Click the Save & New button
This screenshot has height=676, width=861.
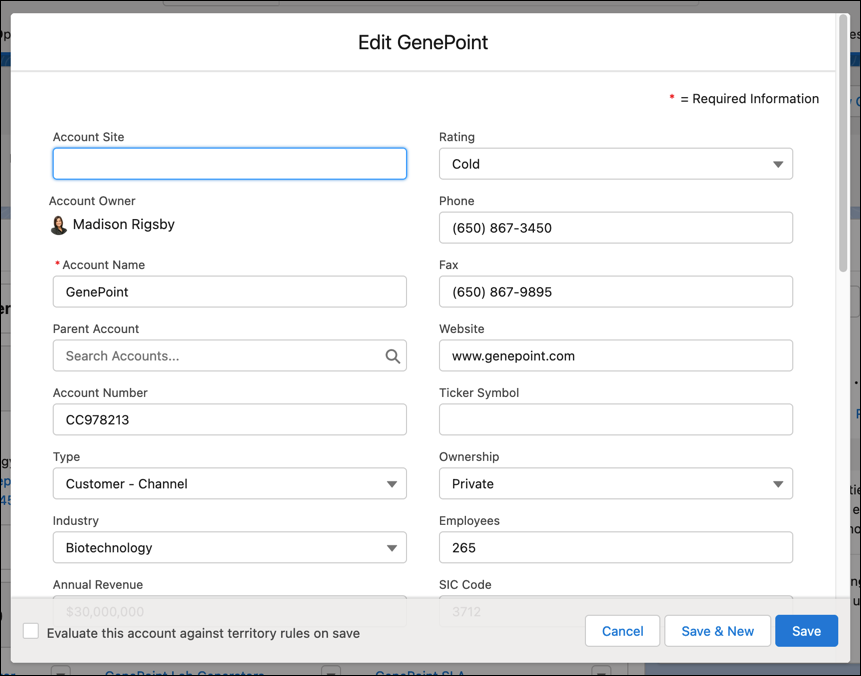(718, 631)
